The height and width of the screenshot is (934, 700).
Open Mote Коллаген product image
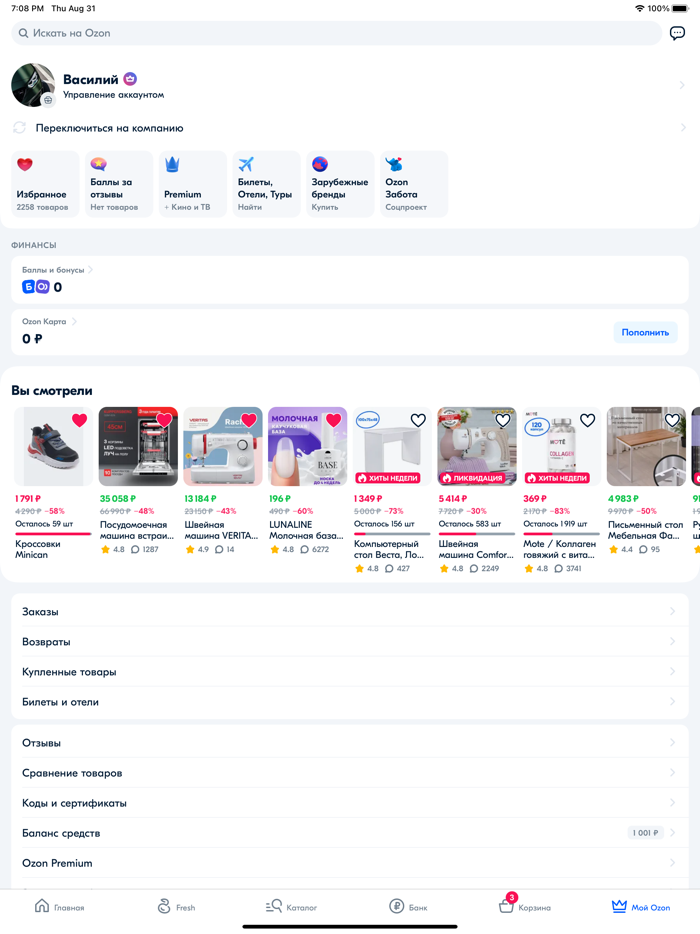pos(561,447)
